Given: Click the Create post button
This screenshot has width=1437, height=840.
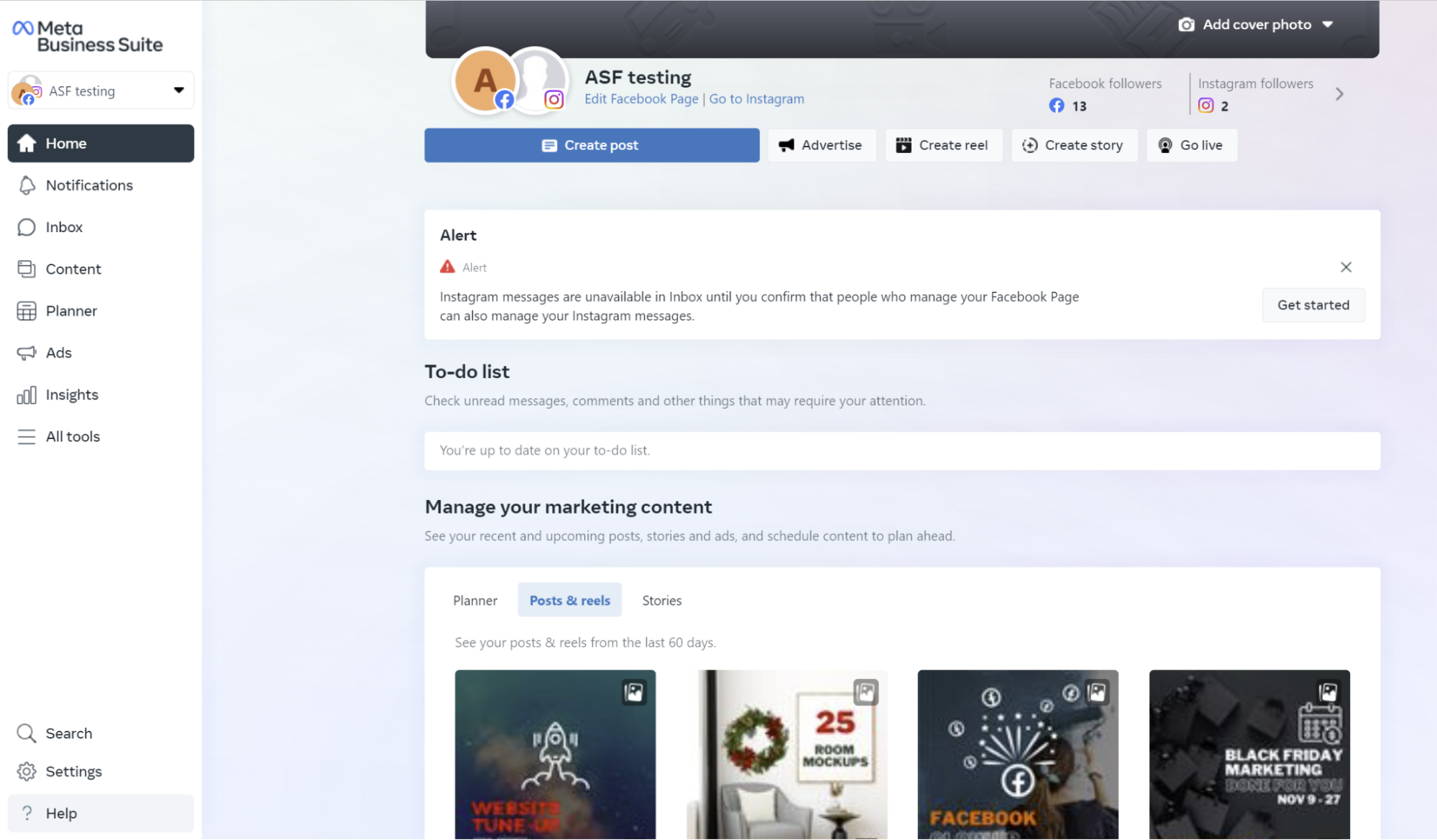Looking at the screenshot, I should tap(592, 145).
